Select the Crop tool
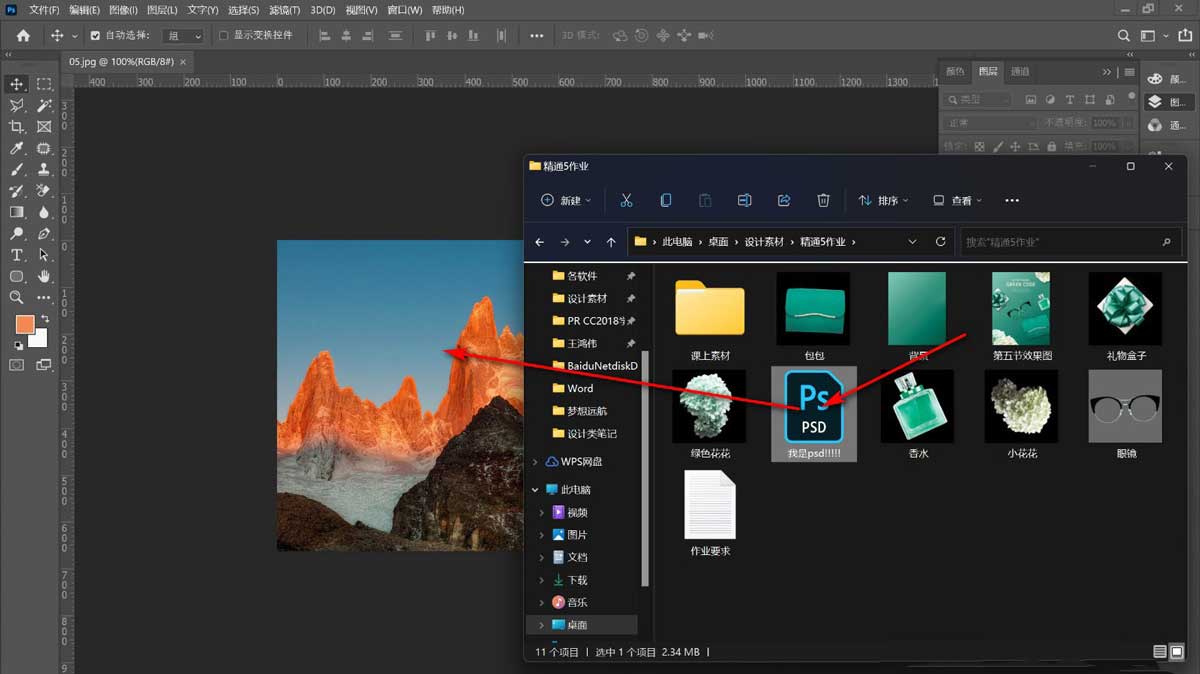The height and width of the screenshot is (674, 1200). [17, 127]
